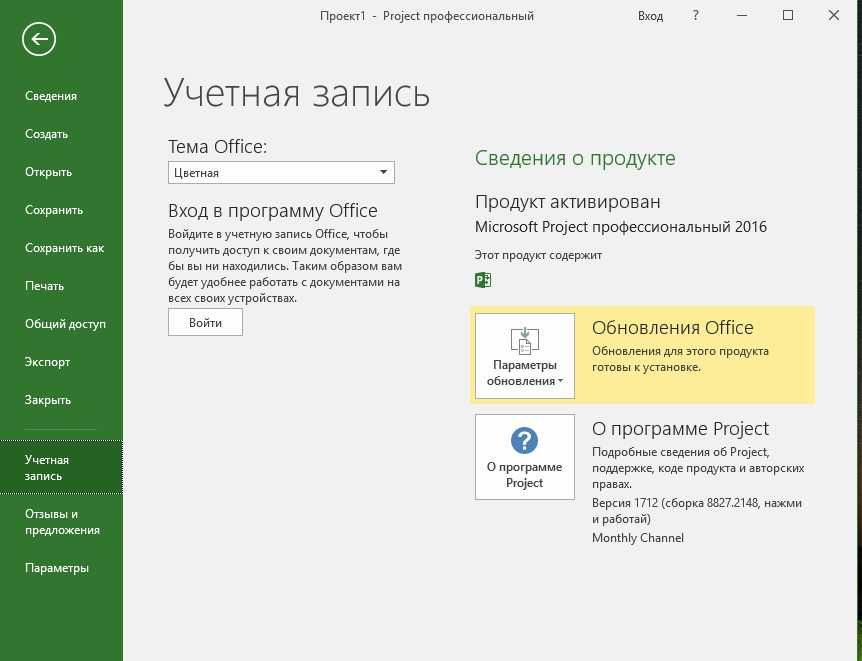Open Параметры in the sidebar
This screenshot has height=661, width=862.
coord(57,568)
